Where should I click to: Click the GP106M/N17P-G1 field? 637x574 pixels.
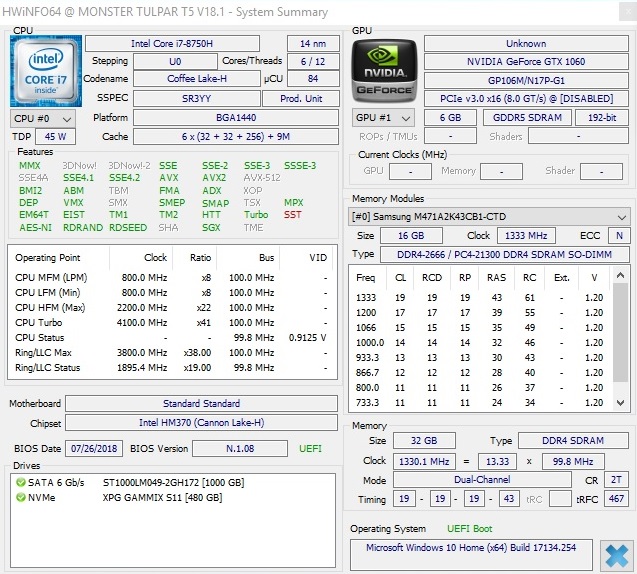pos(526,80)
